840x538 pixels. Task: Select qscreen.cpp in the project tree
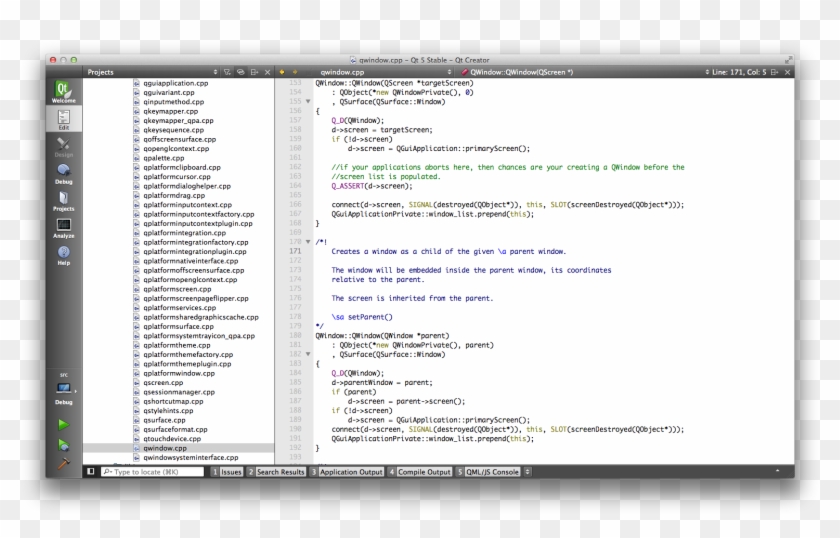(163, 383)
